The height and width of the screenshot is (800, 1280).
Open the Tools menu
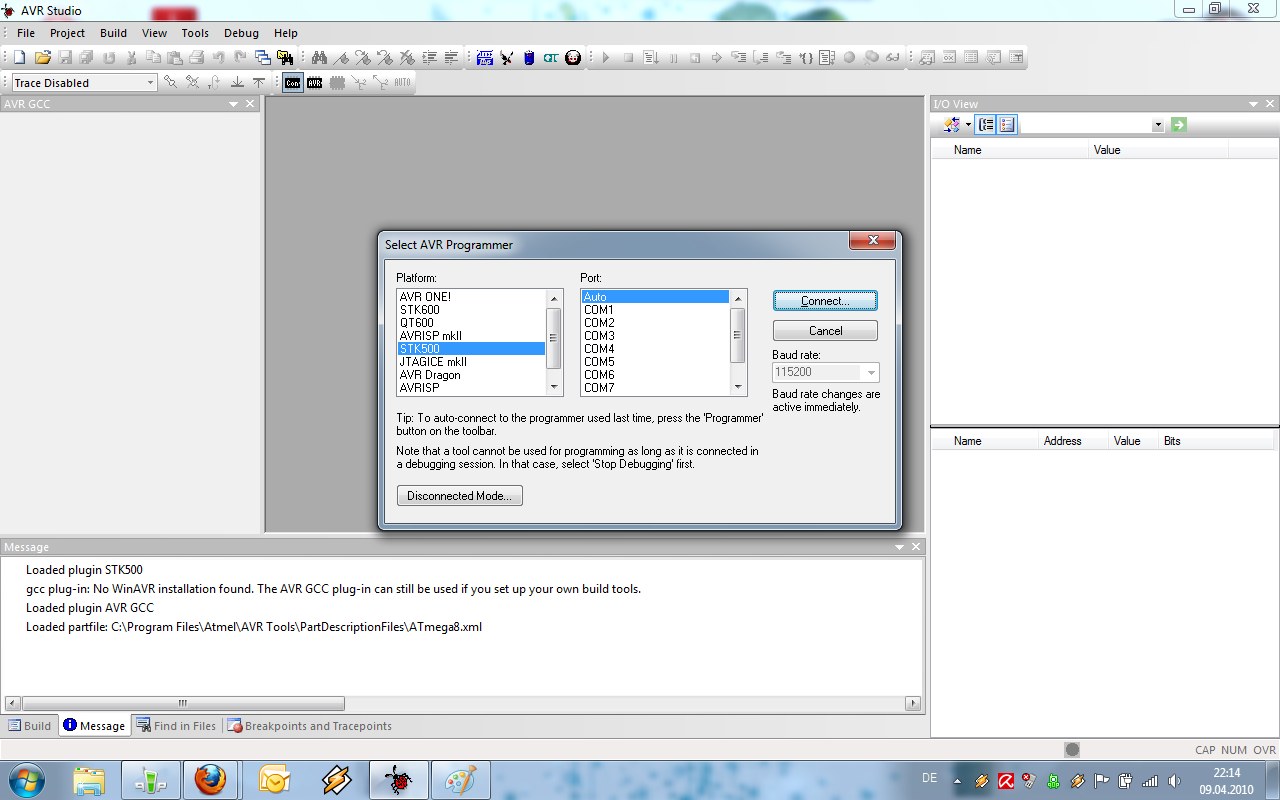click(195, 33)
